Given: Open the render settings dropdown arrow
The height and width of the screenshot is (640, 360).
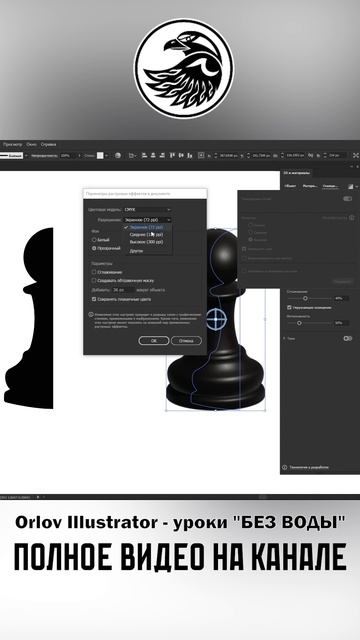Looking at the screenshot, I should click(357, 186).
